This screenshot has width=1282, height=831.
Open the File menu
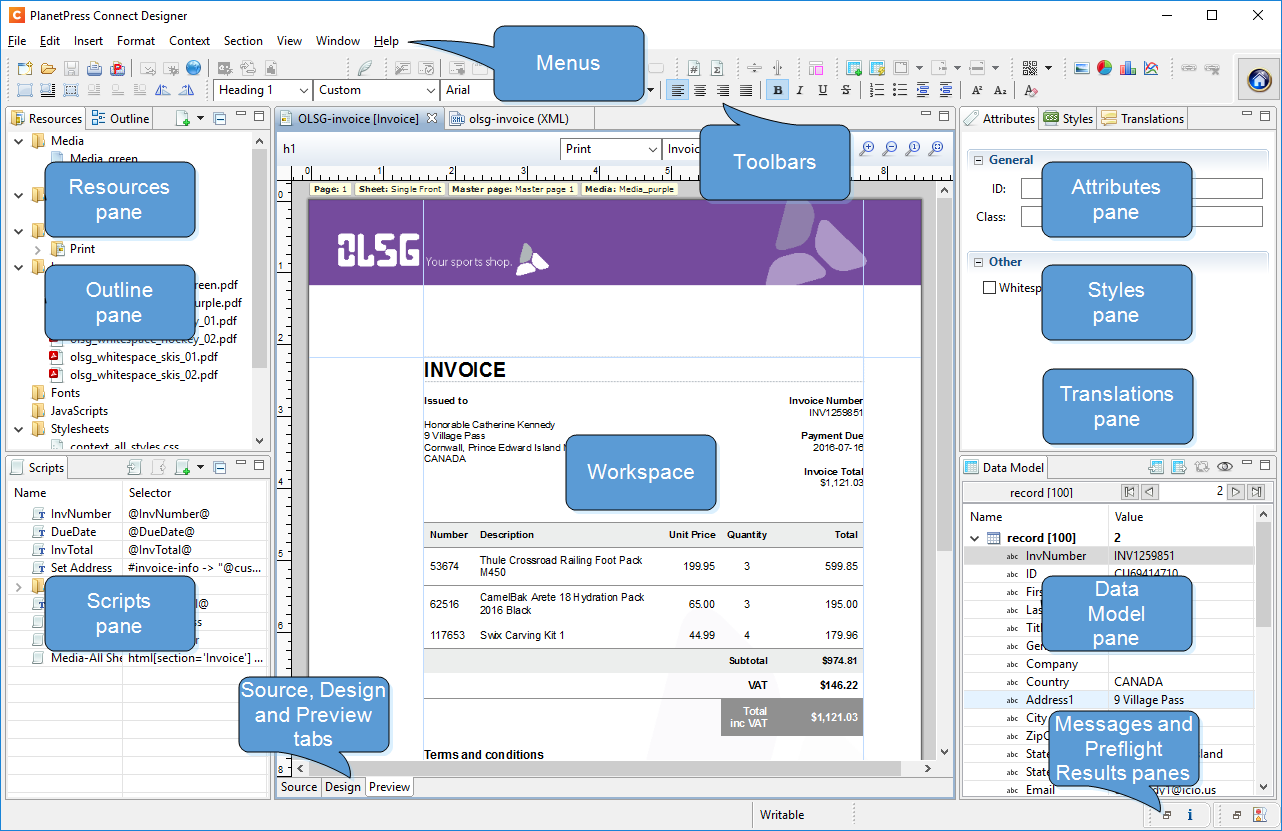(17, 41)
